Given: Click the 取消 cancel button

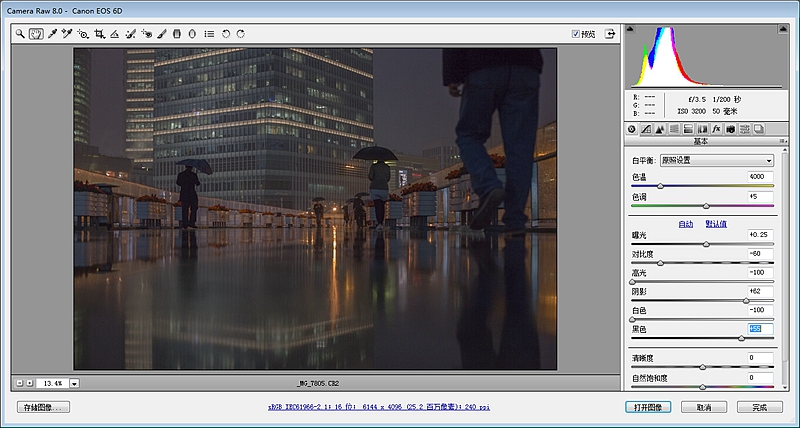Looking at the screenshot, I should [704, 407].
